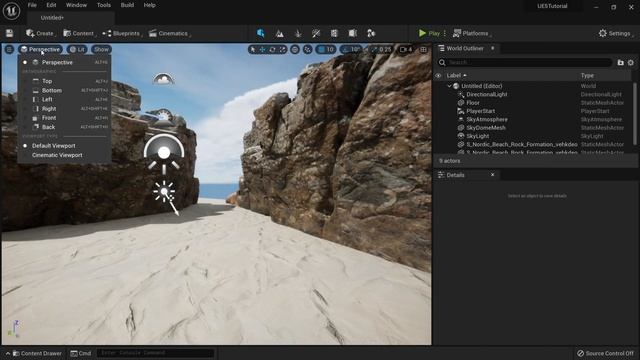The height and width of the screenshot is (360, 640).
Task: Open the Perspective viewport type dropdown
Action: (x=40, y=49)
